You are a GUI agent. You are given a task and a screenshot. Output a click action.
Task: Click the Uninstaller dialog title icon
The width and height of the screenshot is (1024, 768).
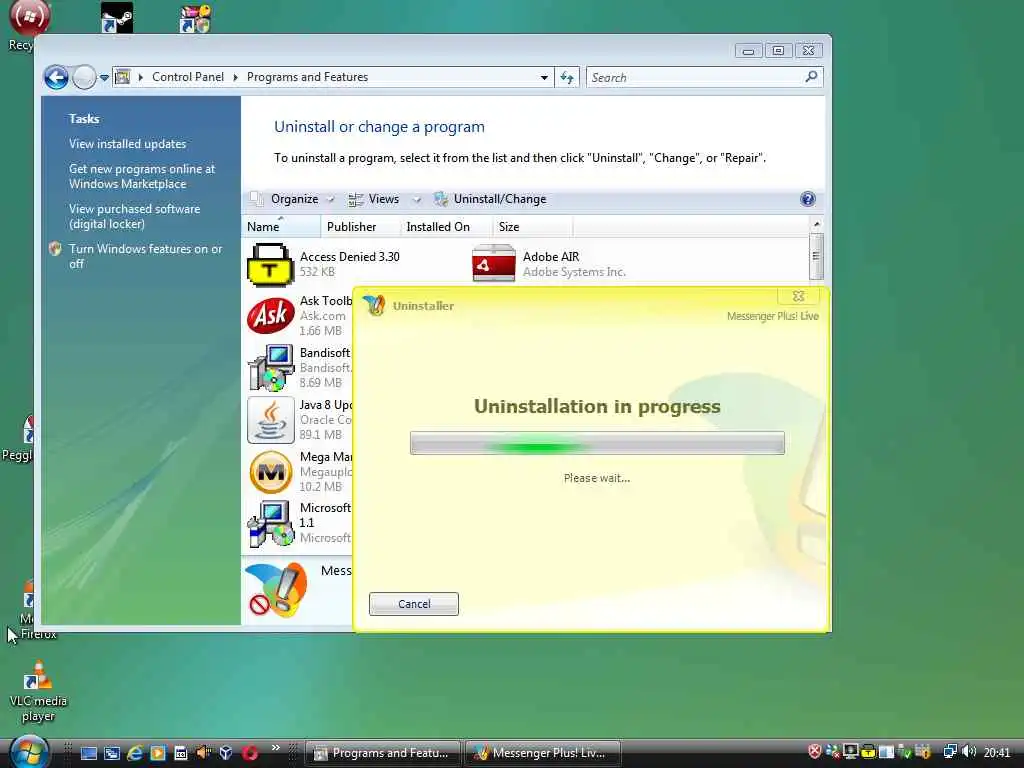374,305
